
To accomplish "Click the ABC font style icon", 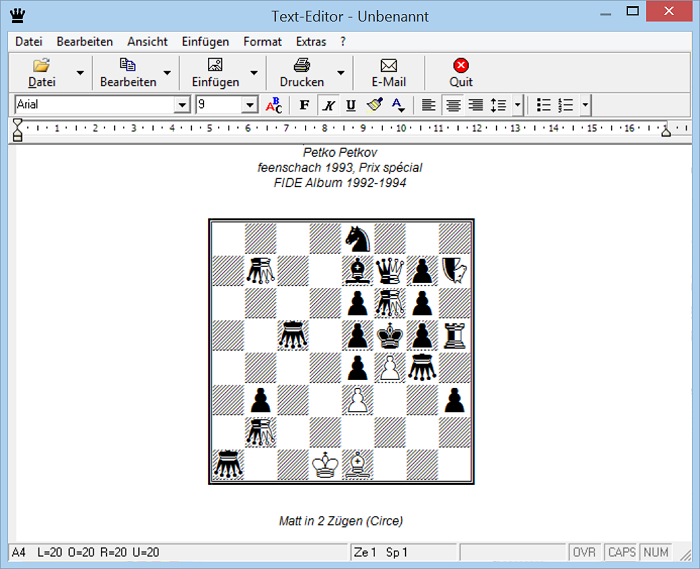I will (274, 105).
